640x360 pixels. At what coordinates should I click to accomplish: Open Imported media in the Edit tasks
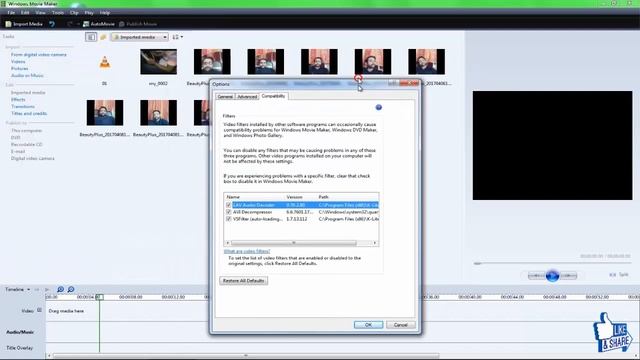(28, 93)
